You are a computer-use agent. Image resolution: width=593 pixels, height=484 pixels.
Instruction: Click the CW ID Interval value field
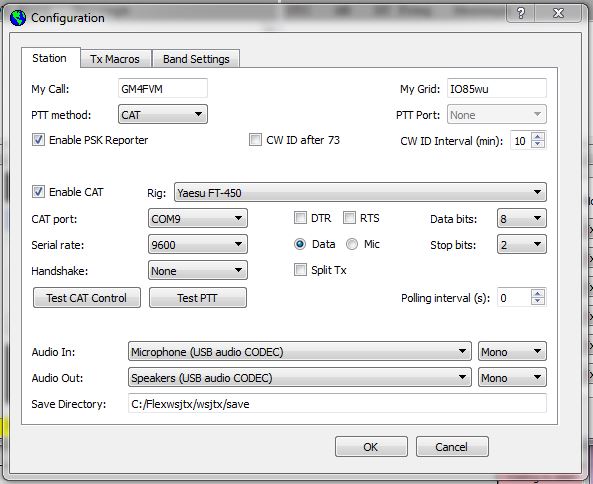click(x=521, y=141)
